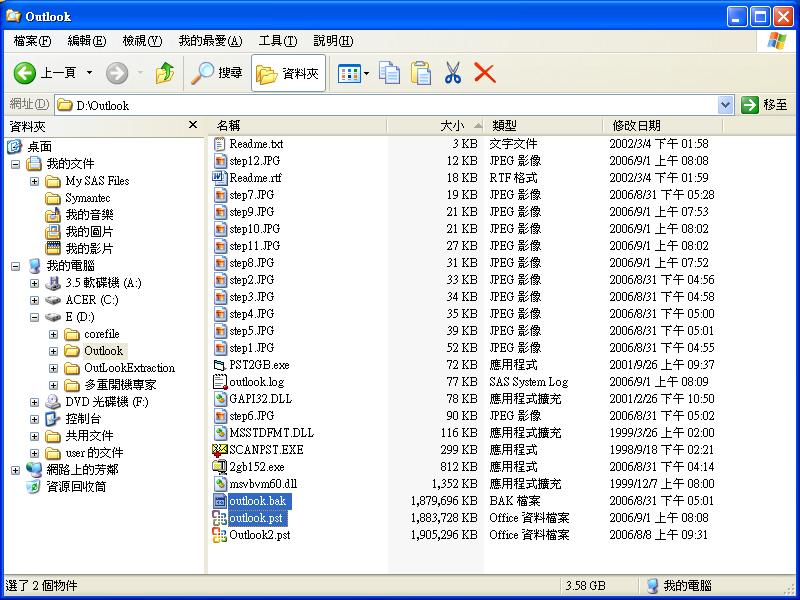Collapse the 我的電腦 tree node
Screen dimensions: 800x600
[15, 266]
